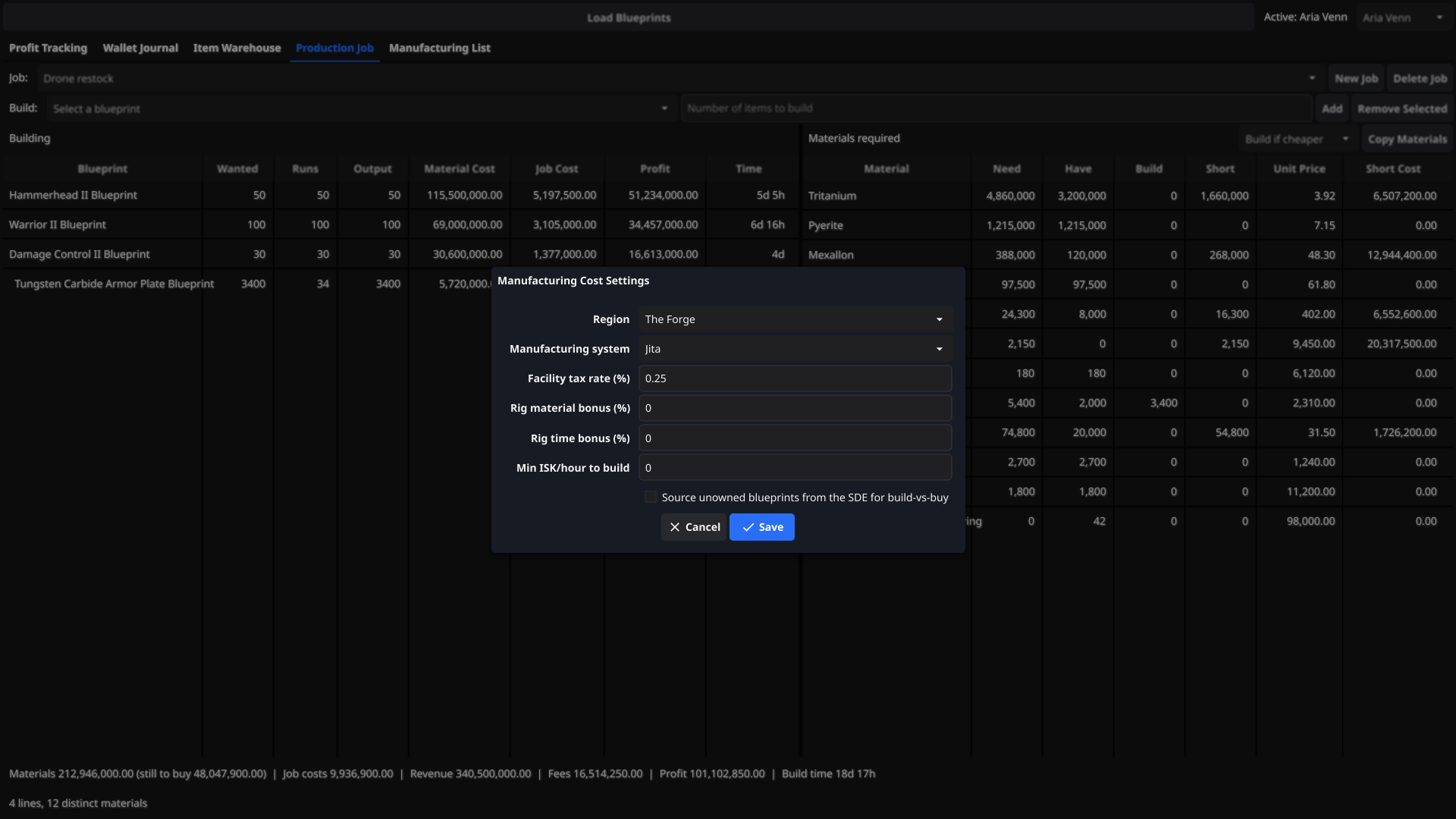Viewport: 1456px width, 819px height.
Task: Open the Item Warehouse tab
Action: click(x=237, y=48)
